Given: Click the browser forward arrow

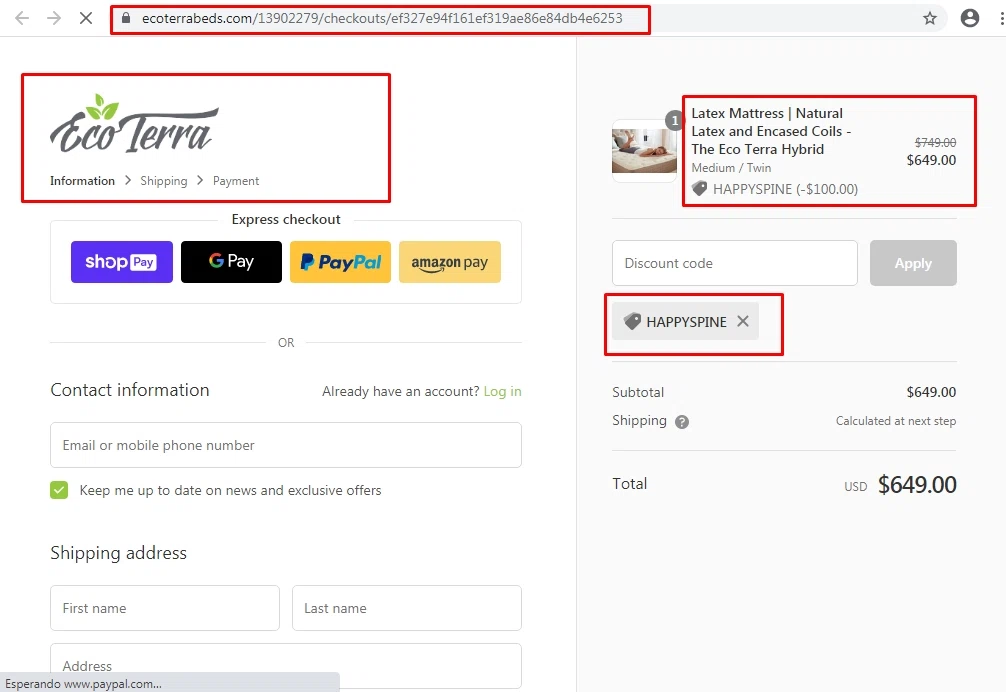Looking at the screenshot, I should point(54,18).
